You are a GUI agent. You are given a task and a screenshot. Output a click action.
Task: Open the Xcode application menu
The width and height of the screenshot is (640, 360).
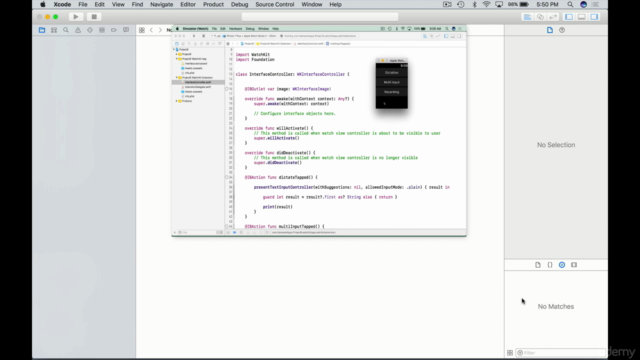(62, 4)
